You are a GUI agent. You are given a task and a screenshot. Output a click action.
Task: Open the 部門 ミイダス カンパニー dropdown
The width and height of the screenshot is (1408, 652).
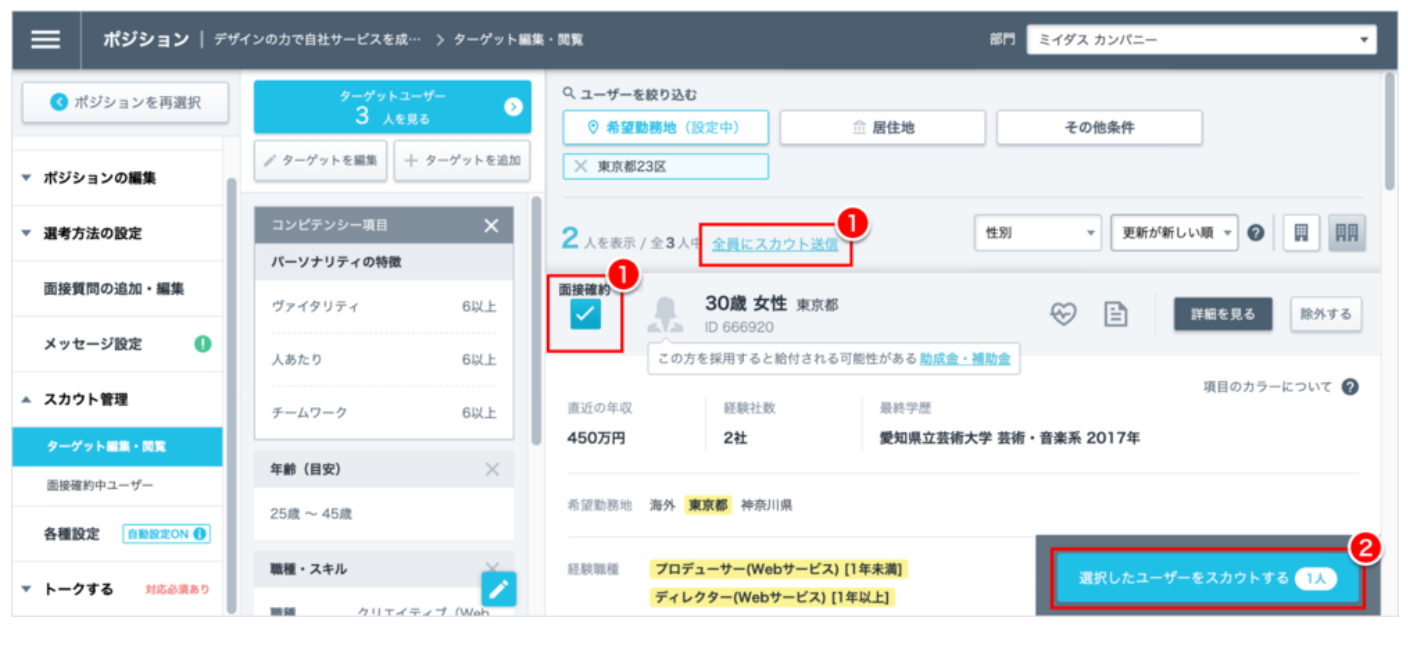pos(1202,39)
